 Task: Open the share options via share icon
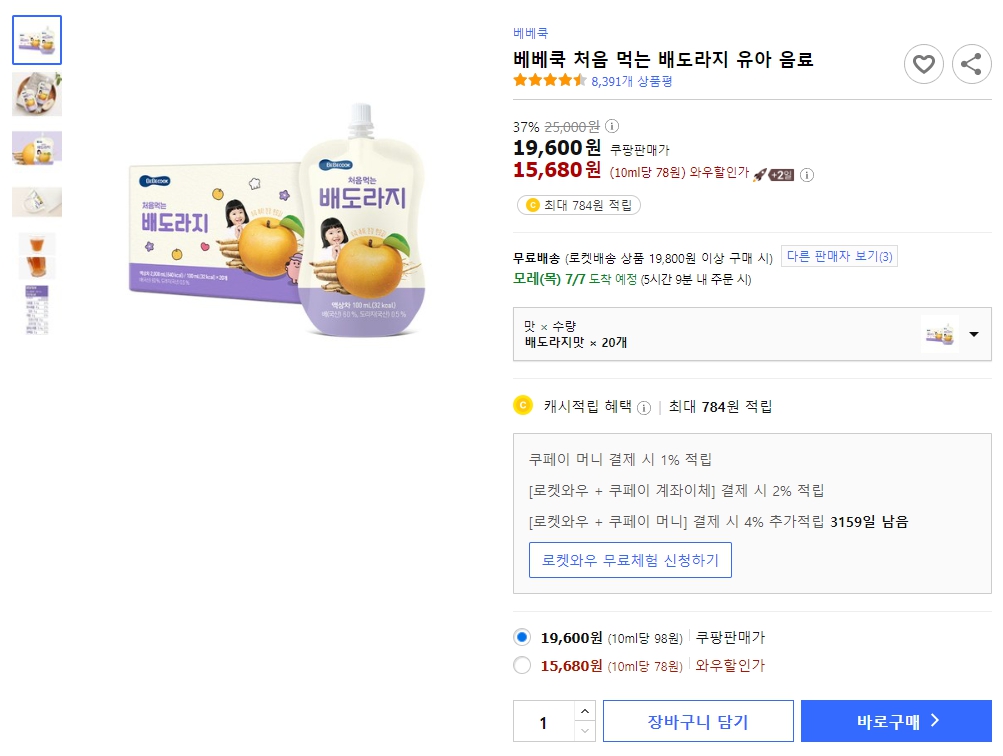(969, 64)
